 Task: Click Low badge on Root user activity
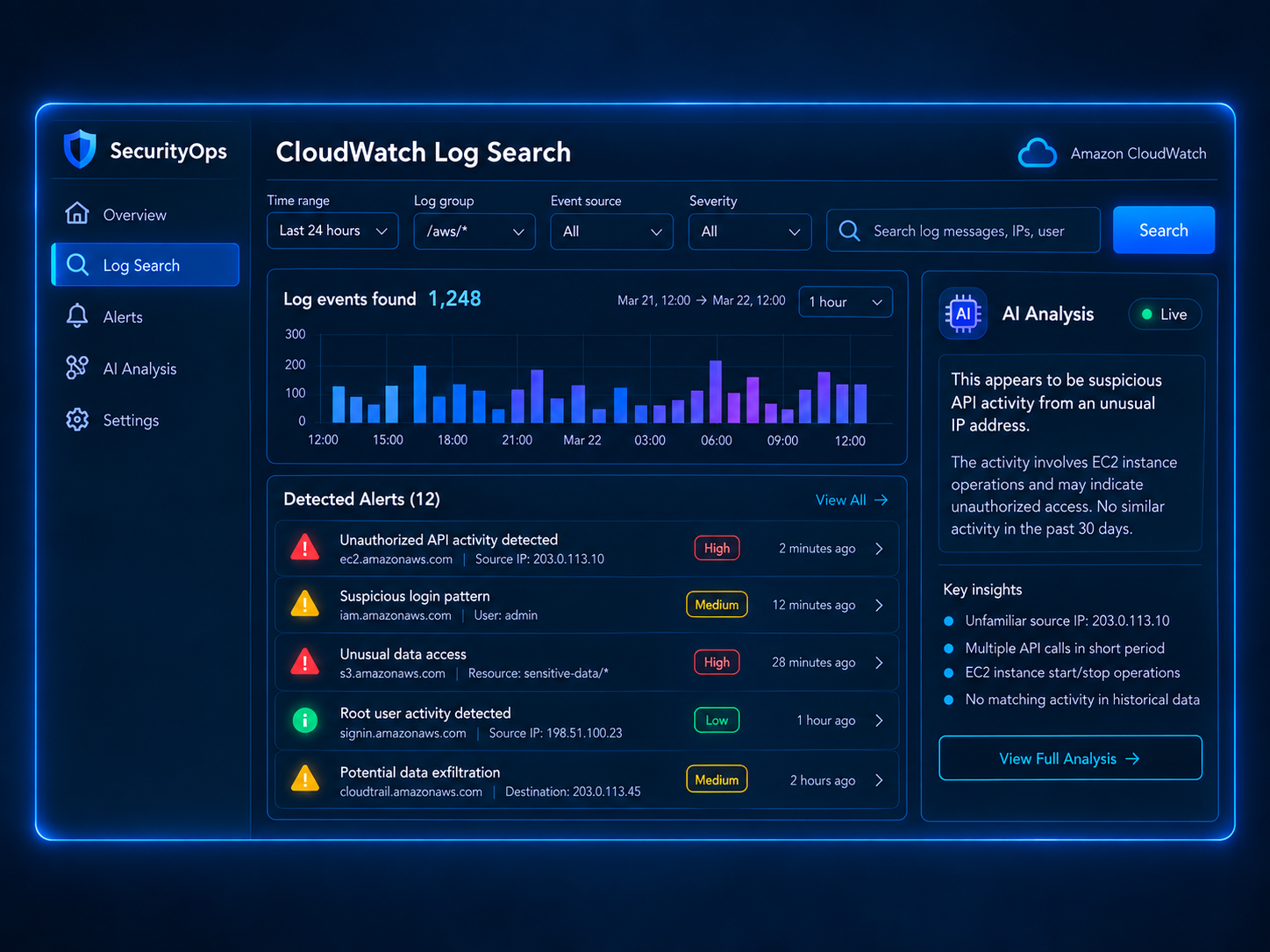click(x=717, y=720)
